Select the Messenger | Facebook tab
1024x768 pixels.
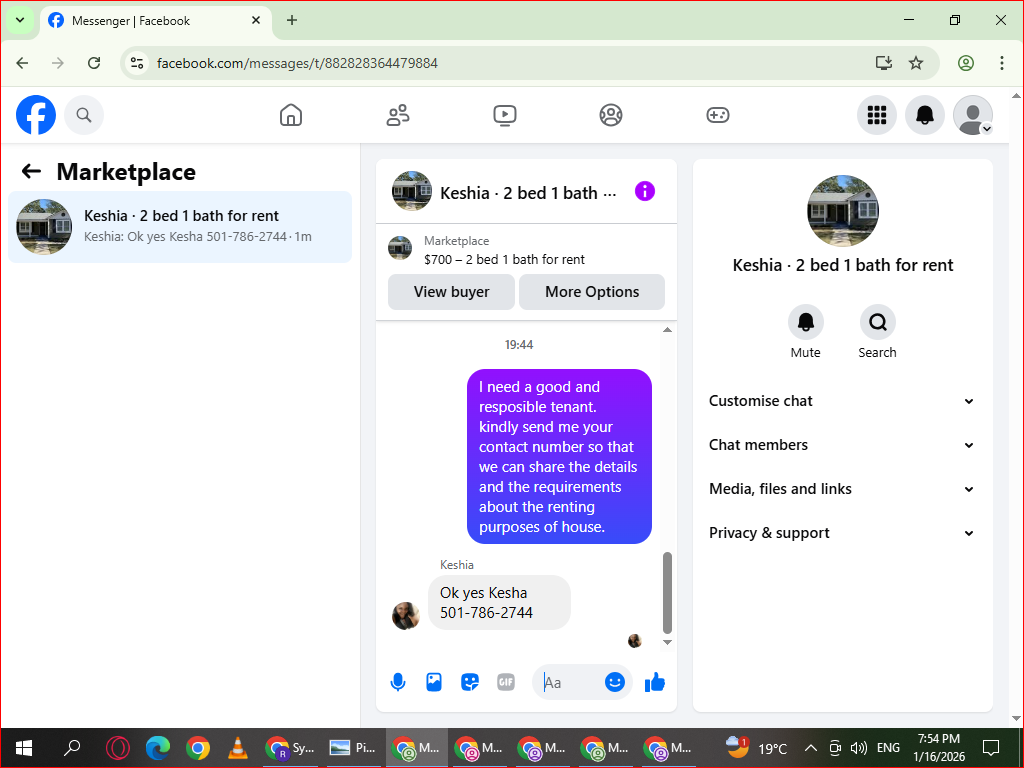point(156,21)
